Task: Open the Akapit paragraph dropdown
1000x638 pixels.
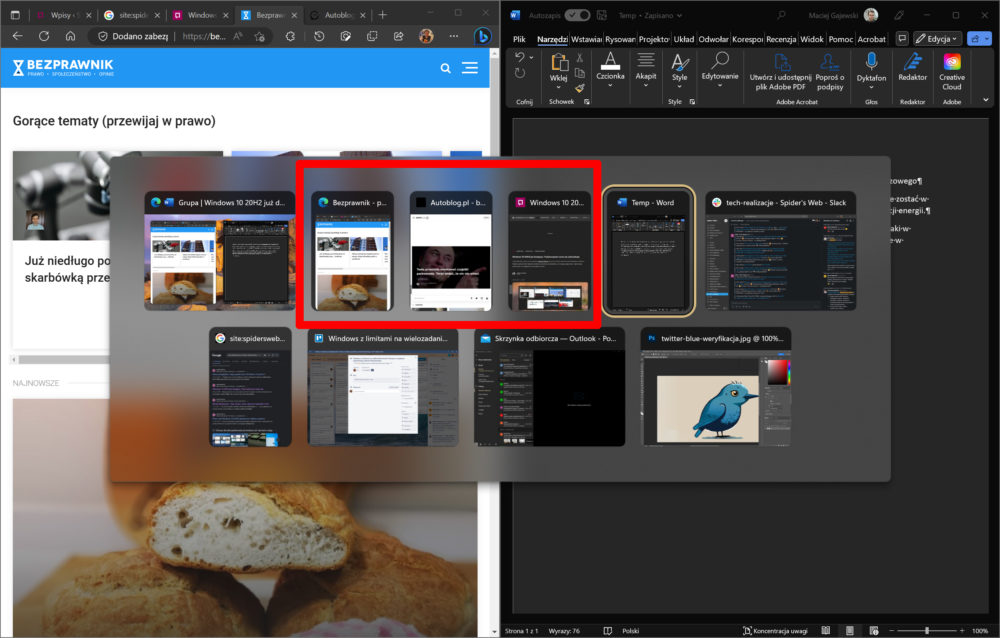Action: click(x=645, y=70)
